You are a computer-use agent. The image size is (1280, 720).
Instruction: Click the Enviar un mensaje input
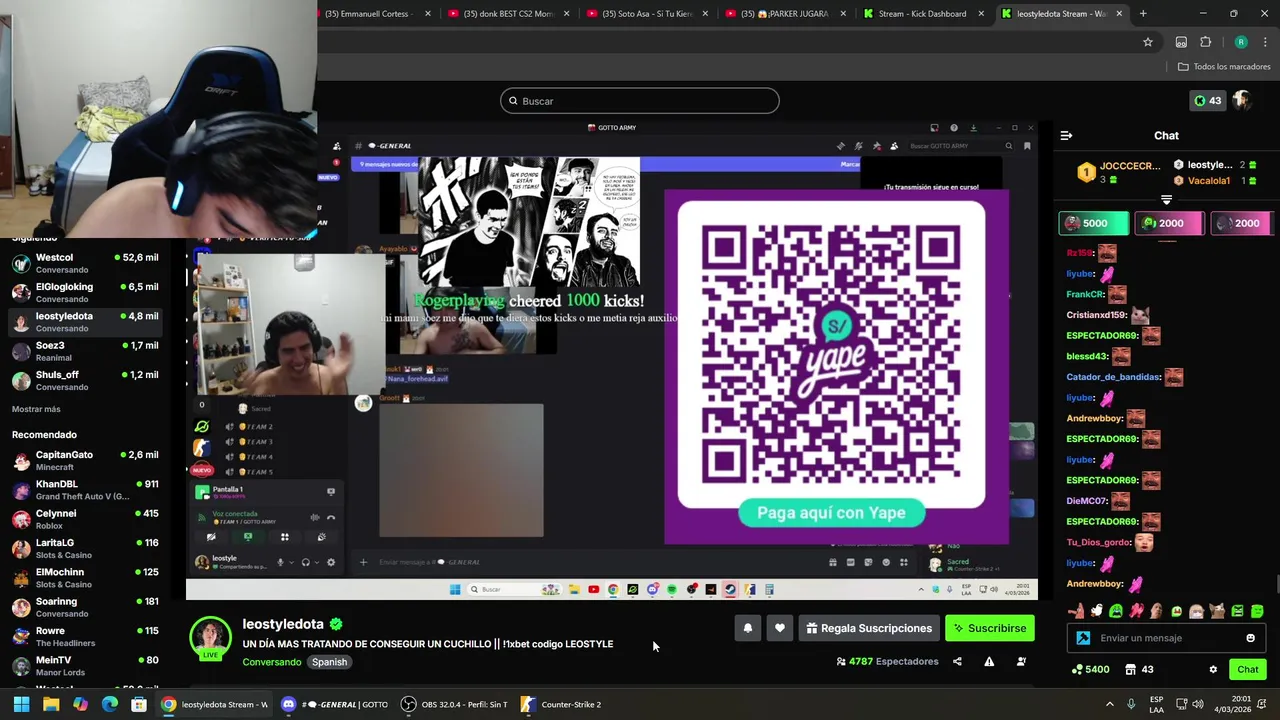click(1166, 638)
